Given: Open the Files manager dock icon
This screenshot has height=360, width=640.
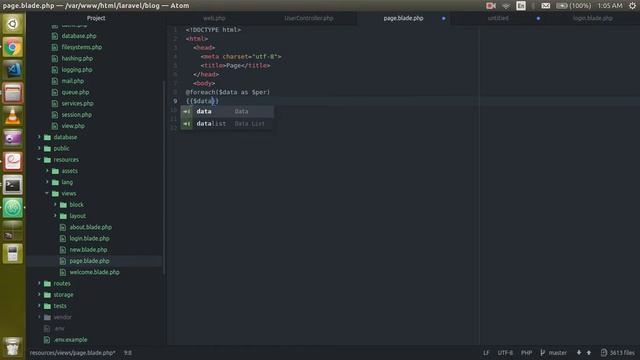Looking at the screenshot, I should pyautogui.click(x=13, y=93).
